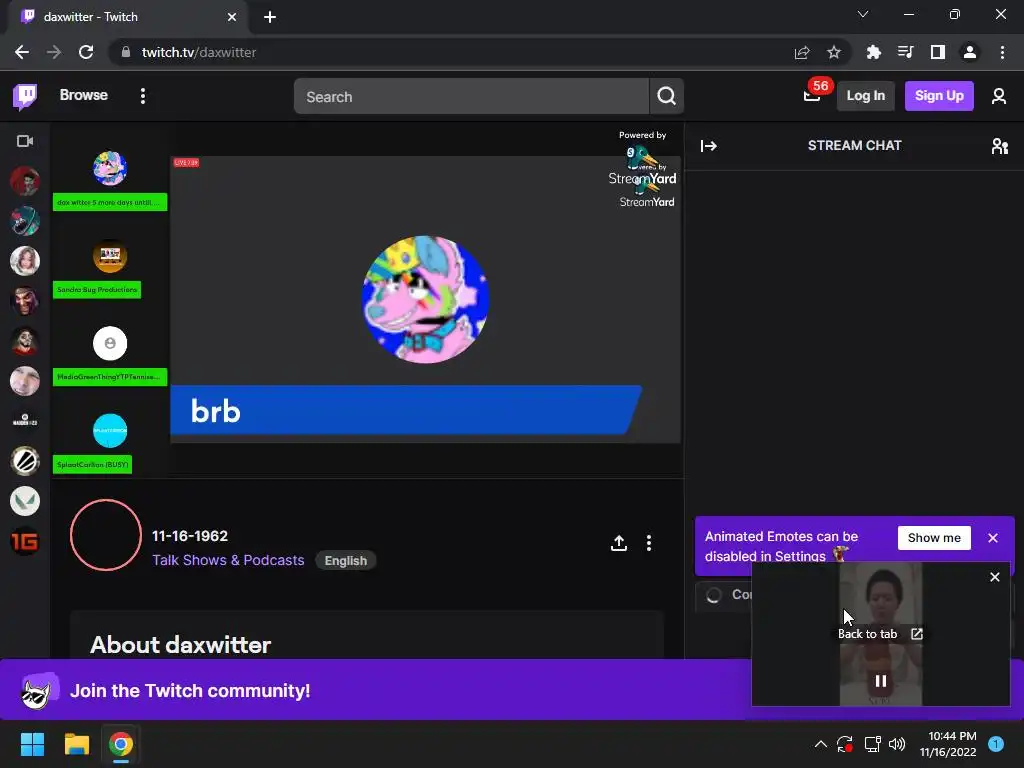Viewport: 1024px width, 768px height.
Task: Open the chat community users list
Action: [999, 146]
